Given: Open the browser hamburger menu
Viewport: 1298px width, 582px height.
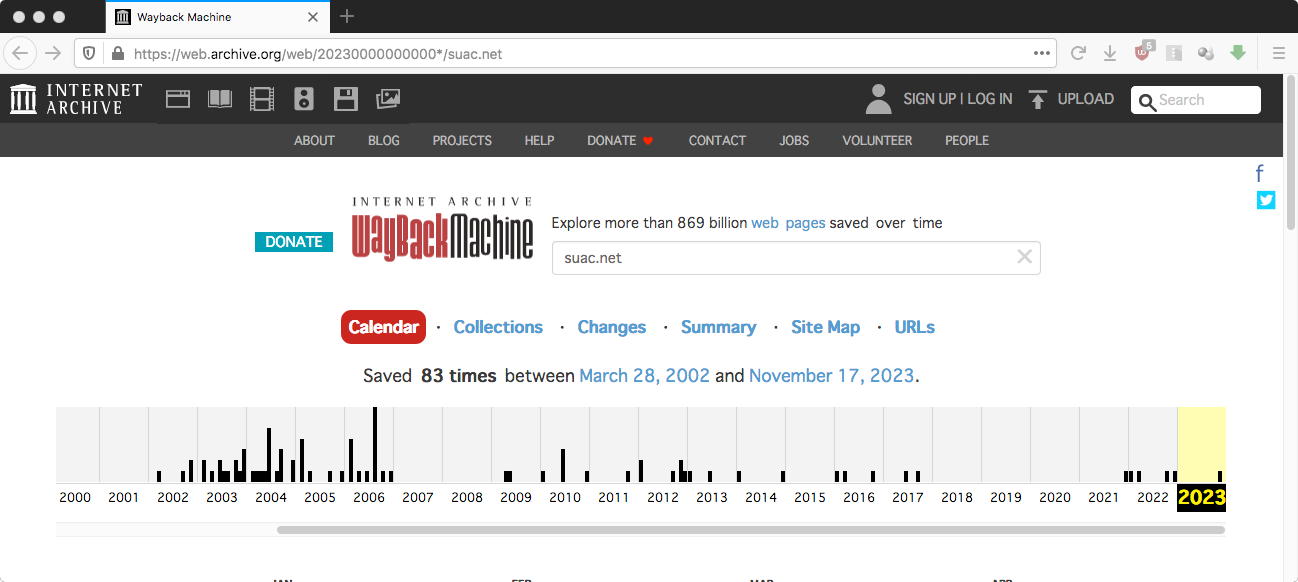Looking at the screenshot, I should [1279, 53].
